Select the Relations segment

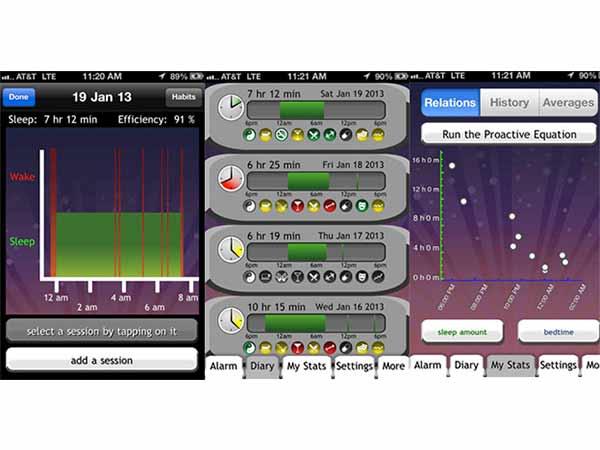[x=449, y=103]
